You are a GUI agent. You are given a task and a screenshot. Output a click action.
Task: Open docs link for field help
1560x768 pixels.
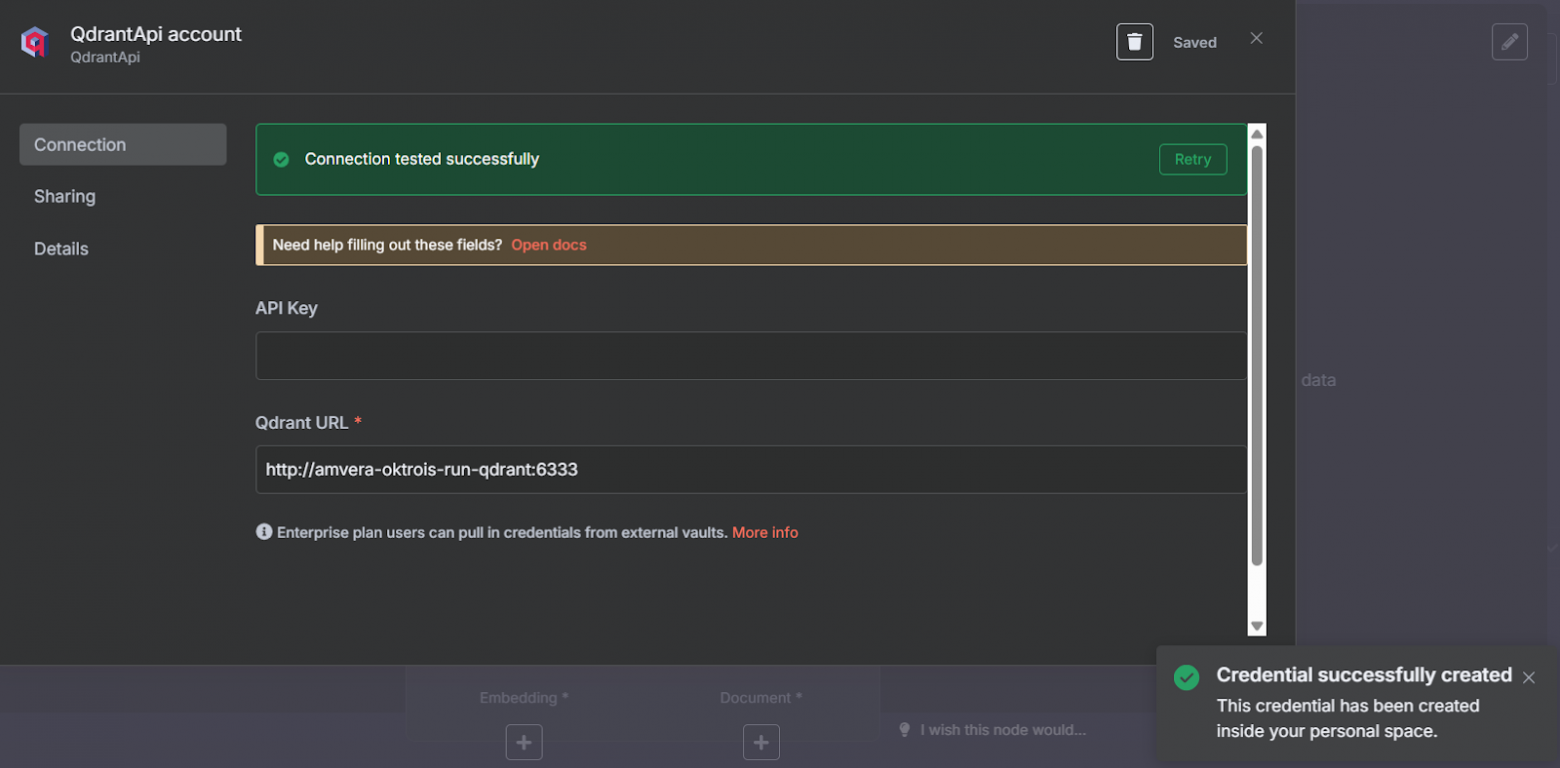548,245
